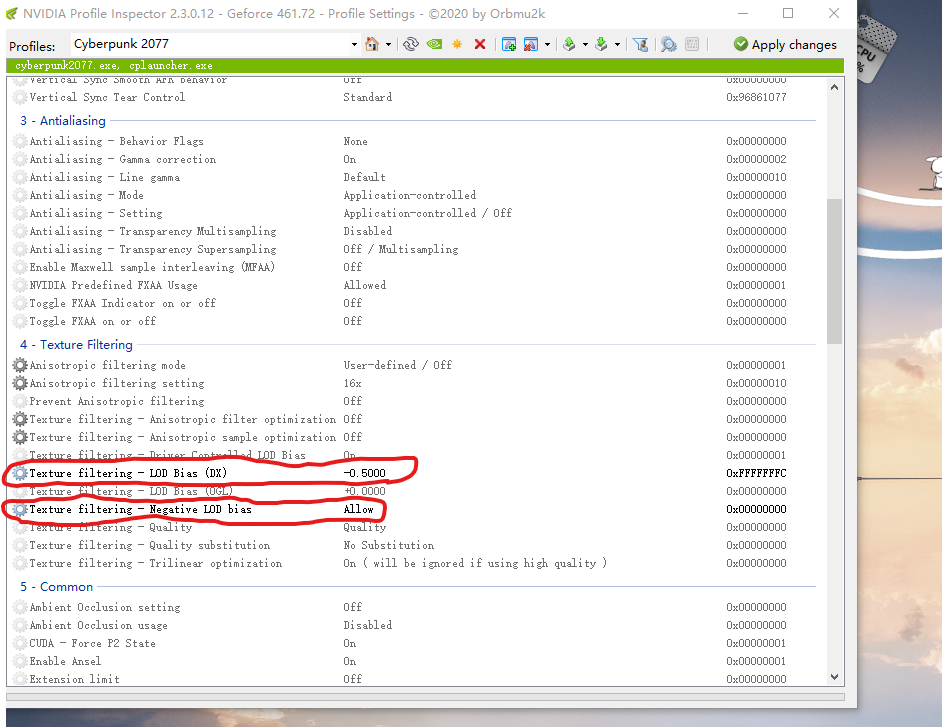
Task: Click the 'Allow' value for Negative LOD bias
Action: 359,509
